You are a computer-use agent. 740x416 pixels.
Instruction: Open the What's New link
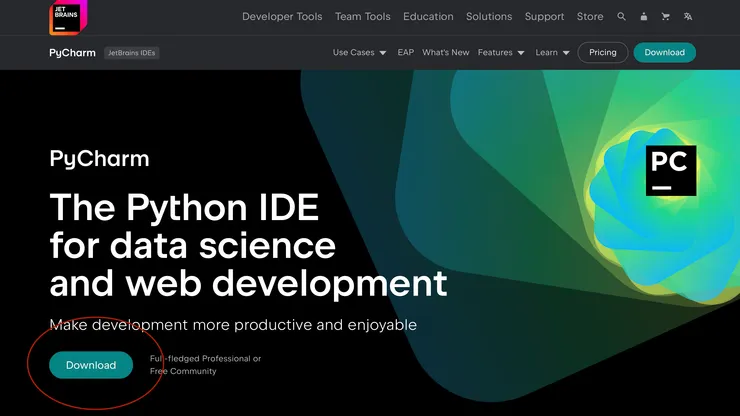pyautogui.click(x=446, y=52)
